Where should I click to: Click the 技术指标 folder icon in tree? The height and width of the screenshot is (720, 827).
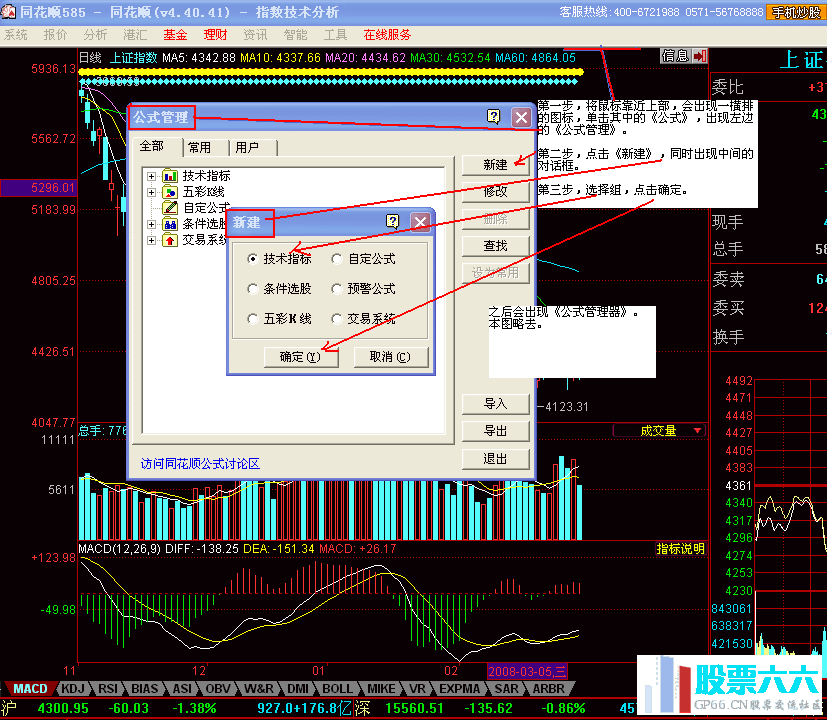169,176
